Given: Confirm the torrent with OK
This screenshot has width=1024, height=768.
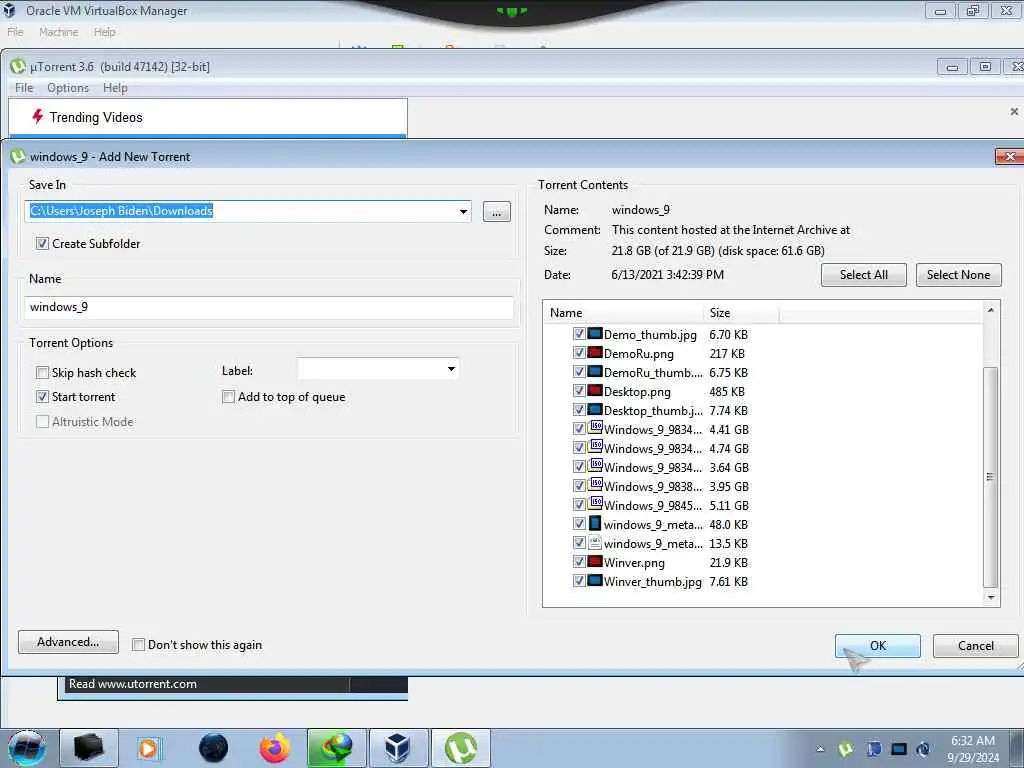Looking at the screenshot, I should click(x=878, y=646).
